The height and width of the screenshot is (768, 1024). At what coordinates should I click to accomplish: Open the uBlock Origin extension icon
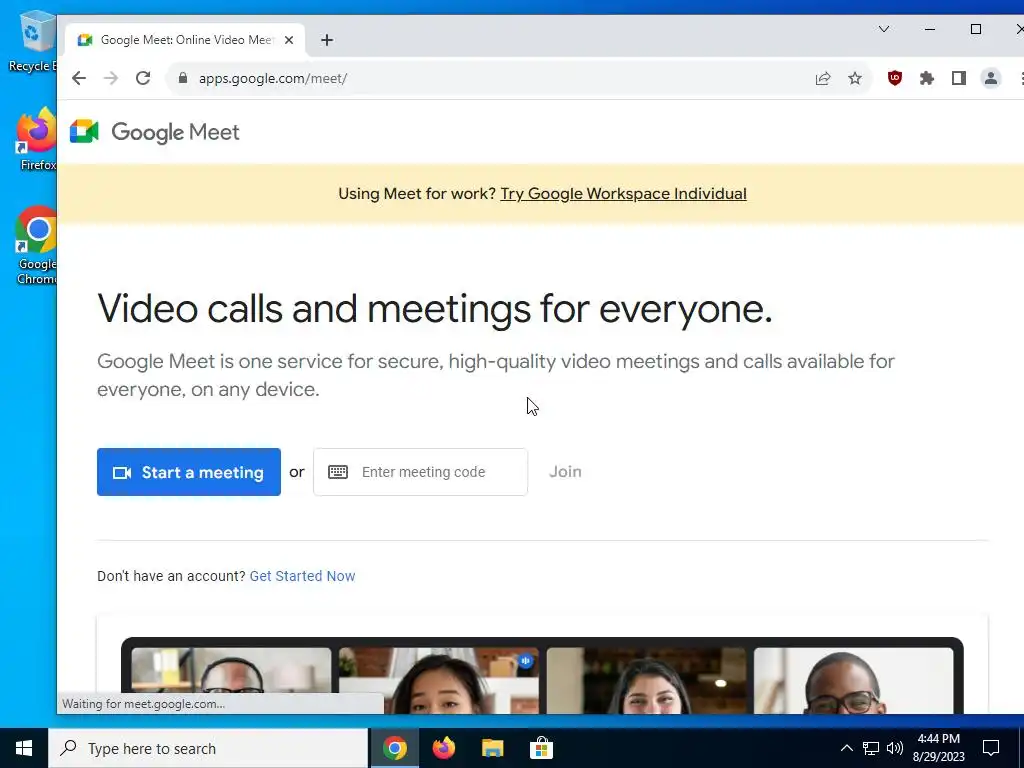tap(895, 78)
